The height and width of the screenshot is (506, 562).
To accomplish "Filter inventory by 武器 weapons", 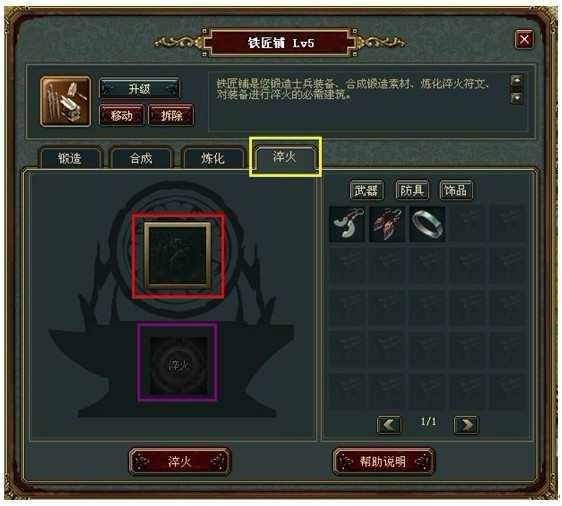I will point(366,190).
